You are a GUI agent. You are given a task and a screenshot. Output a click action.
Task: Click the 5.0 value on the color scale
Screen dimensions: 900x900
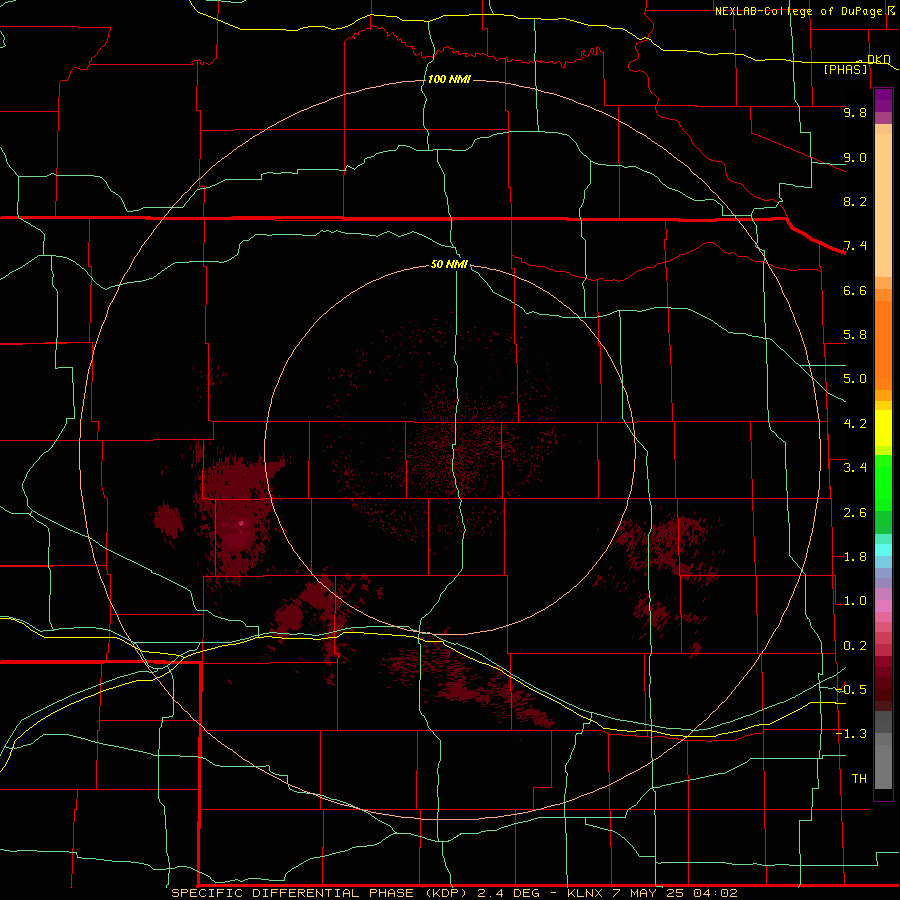pyautogui.click(x=855, y=379)
